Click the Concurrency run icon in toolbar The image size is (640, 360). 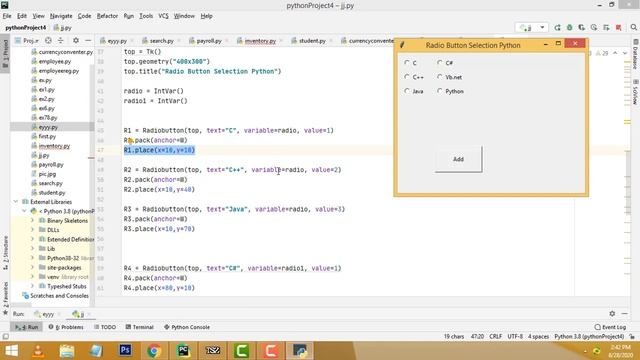tap(606, 27)
